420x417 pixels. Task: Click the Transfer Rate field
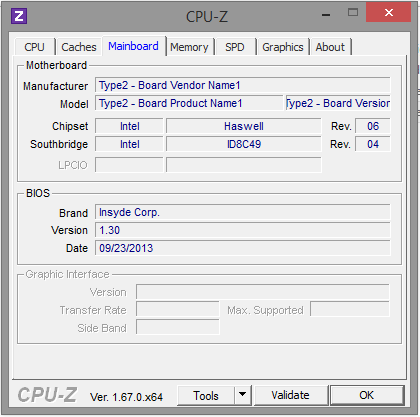178,309
